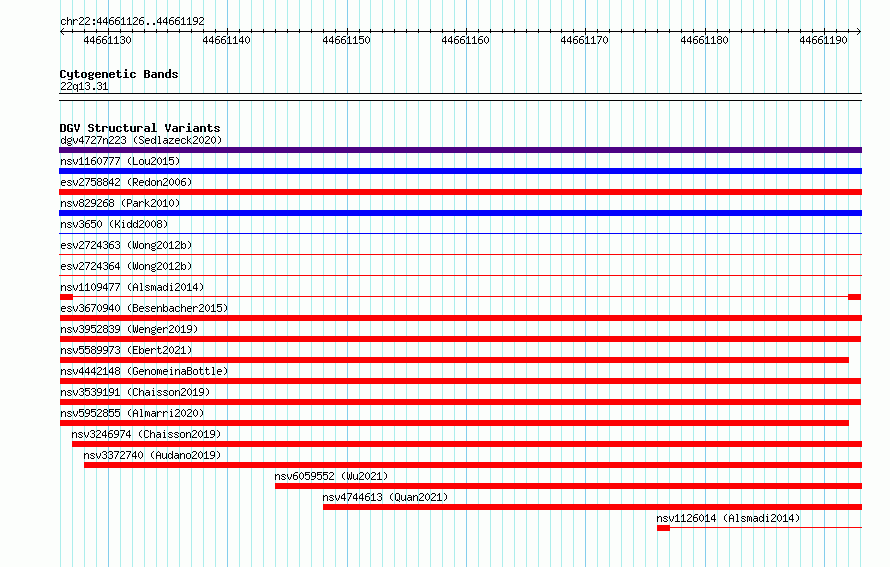Click the red nsv5952855 variant bar
This screenshot has height=567, width=890.
tap(454, 423)
